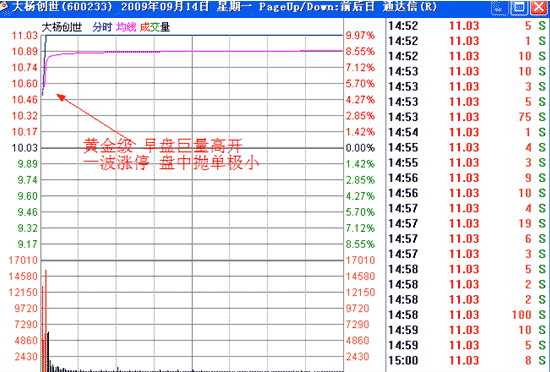
Task: Select the final 15:00 tick row
Action: point(467,360)
